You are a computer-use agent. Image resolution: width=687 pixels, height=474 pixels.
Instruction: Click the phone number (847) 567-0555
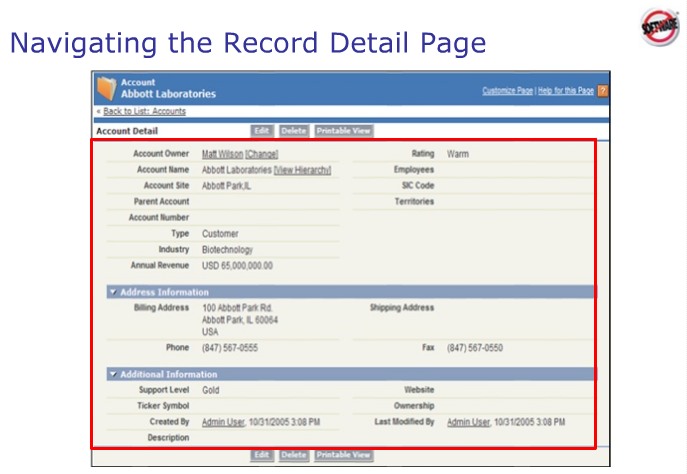230,348
